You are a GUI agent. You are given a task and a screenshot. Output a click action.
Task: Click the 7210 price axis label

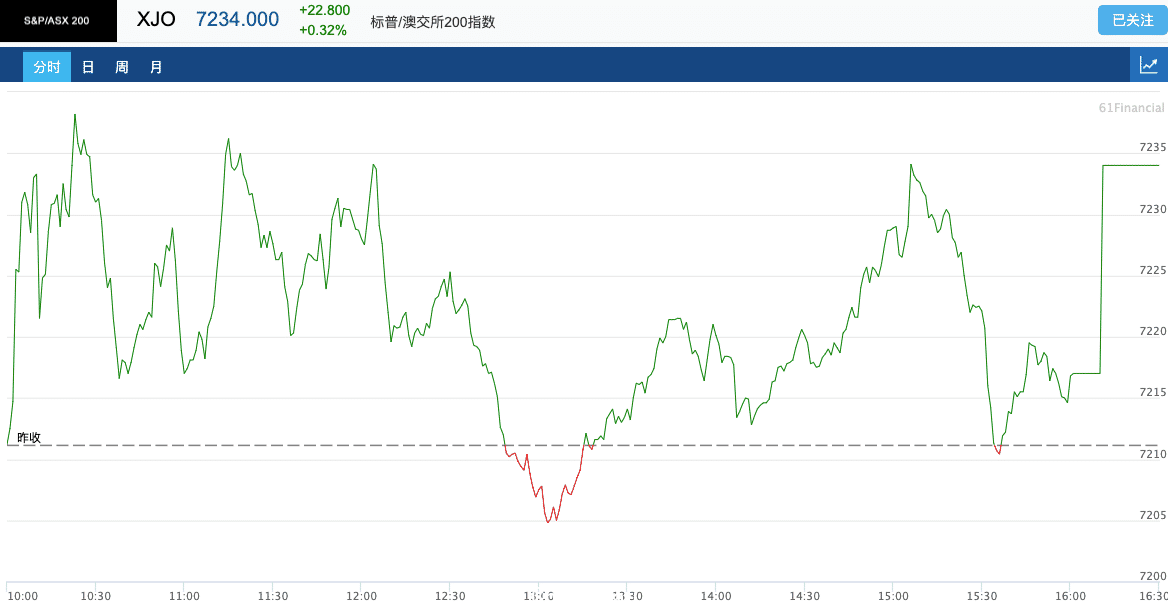(x=1152, y=454)
